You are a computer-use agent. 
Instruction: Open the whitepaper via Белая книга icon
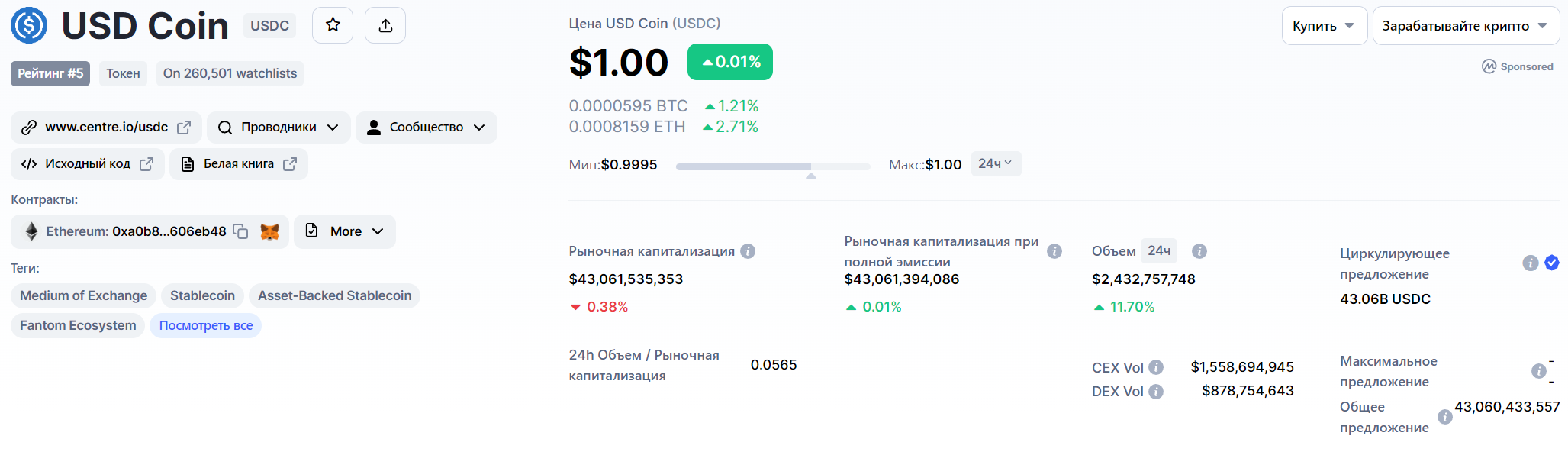tap(188, 163)
